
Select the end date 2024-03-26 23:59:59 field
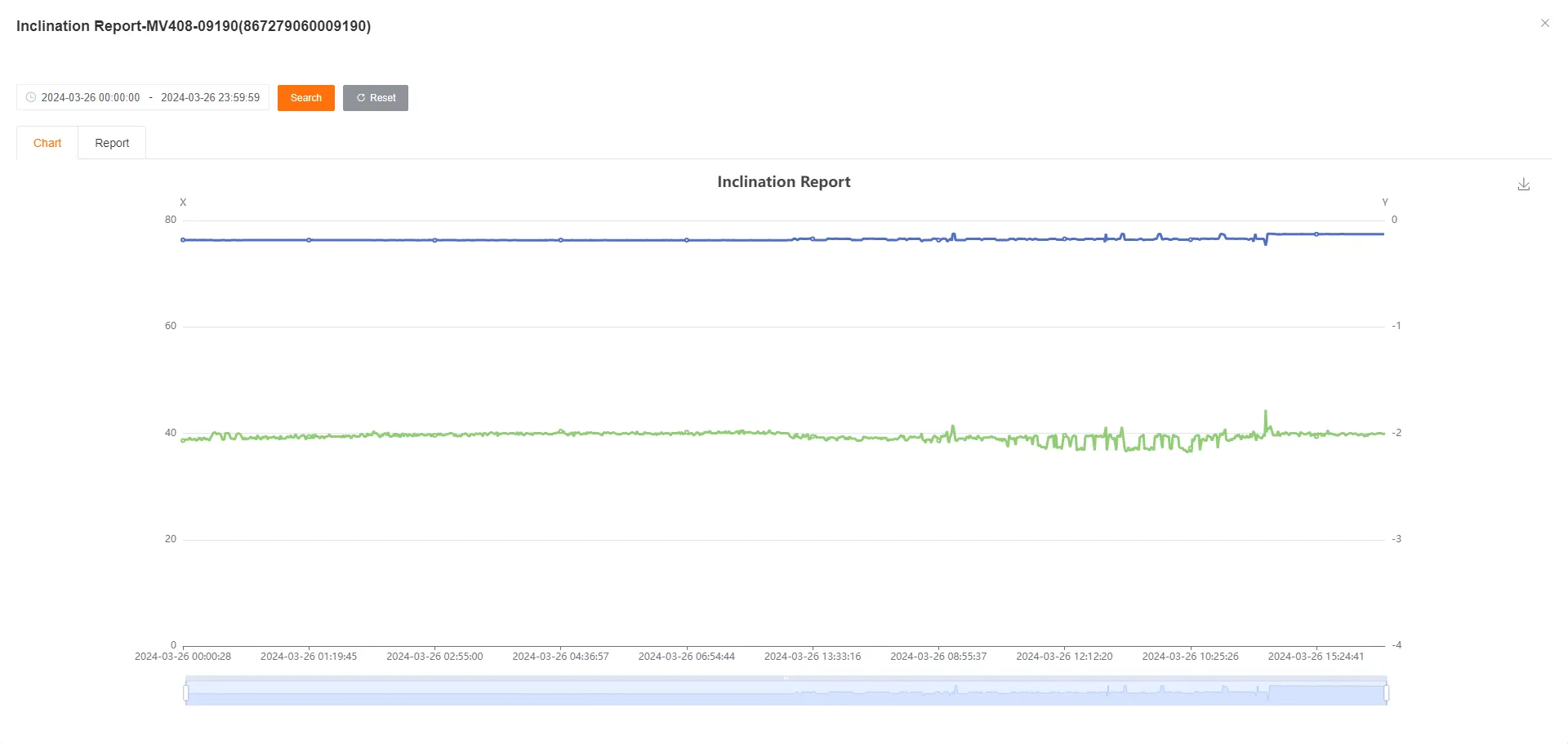coord(210,97)
